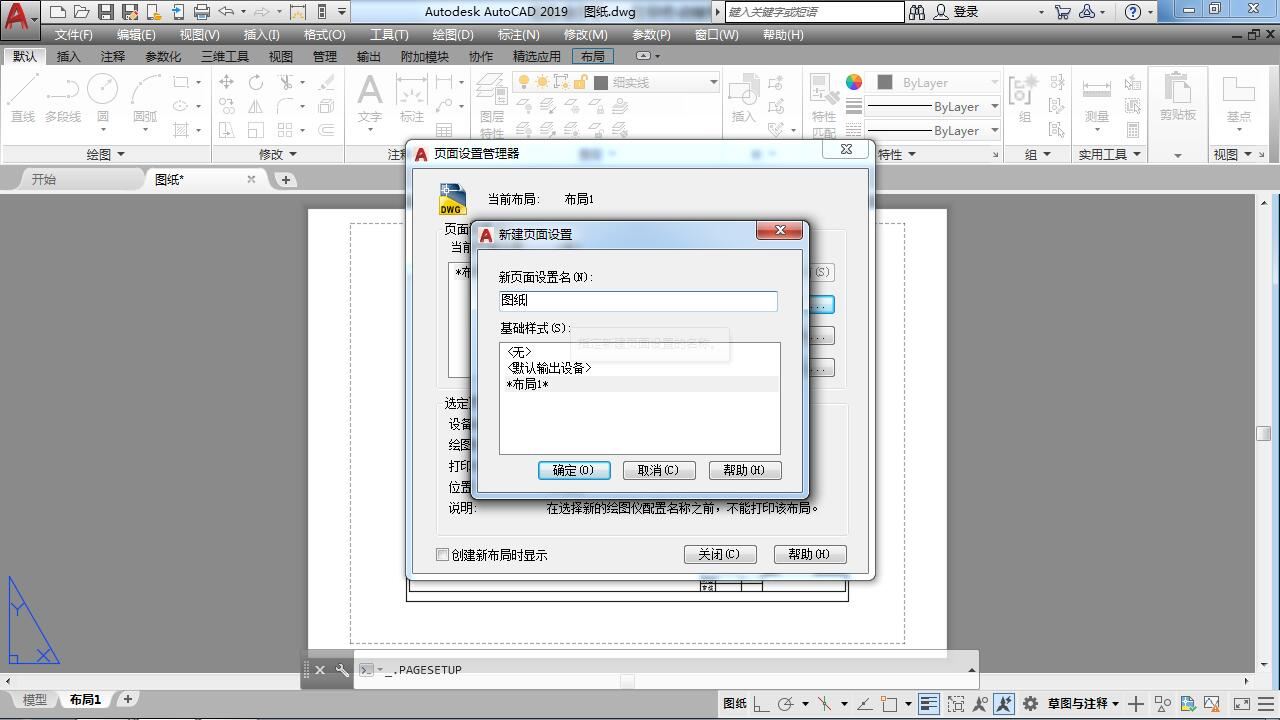The height and width of the screenshot is (720, 1280).
Task: Click 取消(C) button in new page setup
Action: coord(658,470)
